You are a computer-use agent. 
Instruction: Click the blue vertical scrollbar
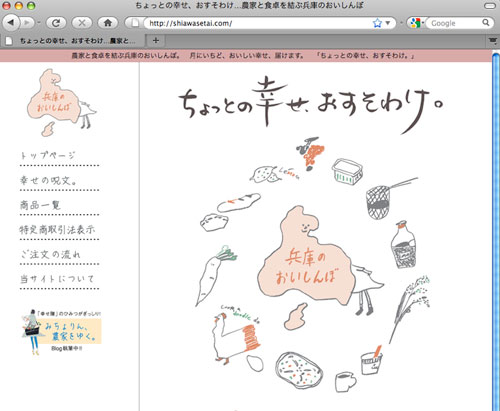pos(496,232)
